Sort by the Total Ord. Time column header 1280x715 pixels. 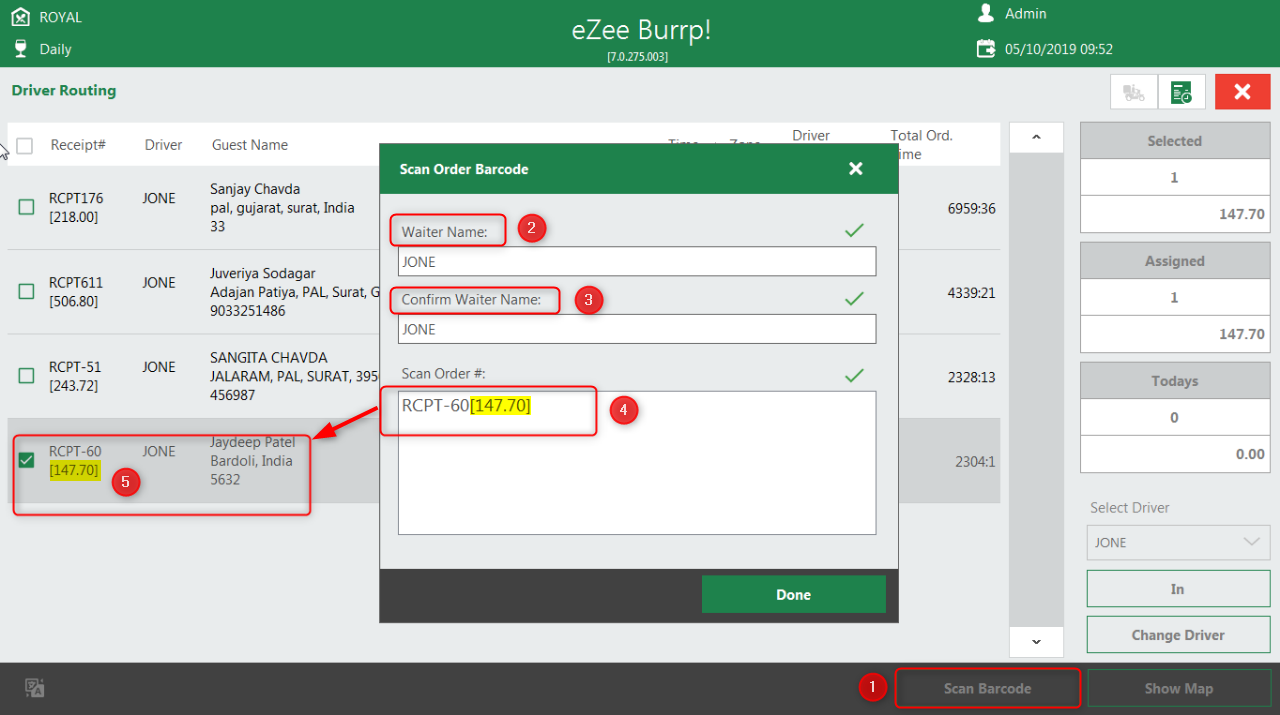coord(921,144)
